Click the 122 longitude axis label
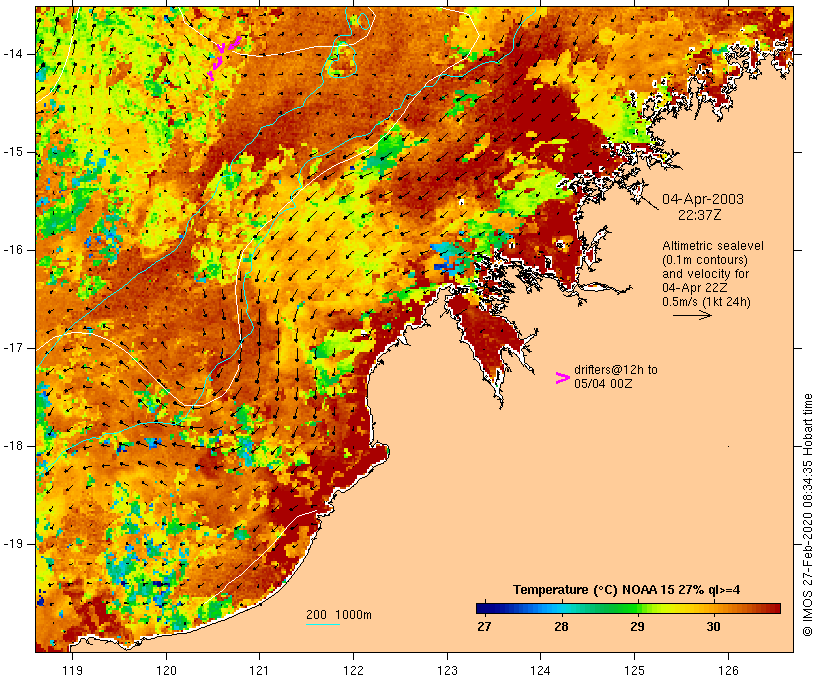This screenshot has height=680, width=820. [353, 670]
